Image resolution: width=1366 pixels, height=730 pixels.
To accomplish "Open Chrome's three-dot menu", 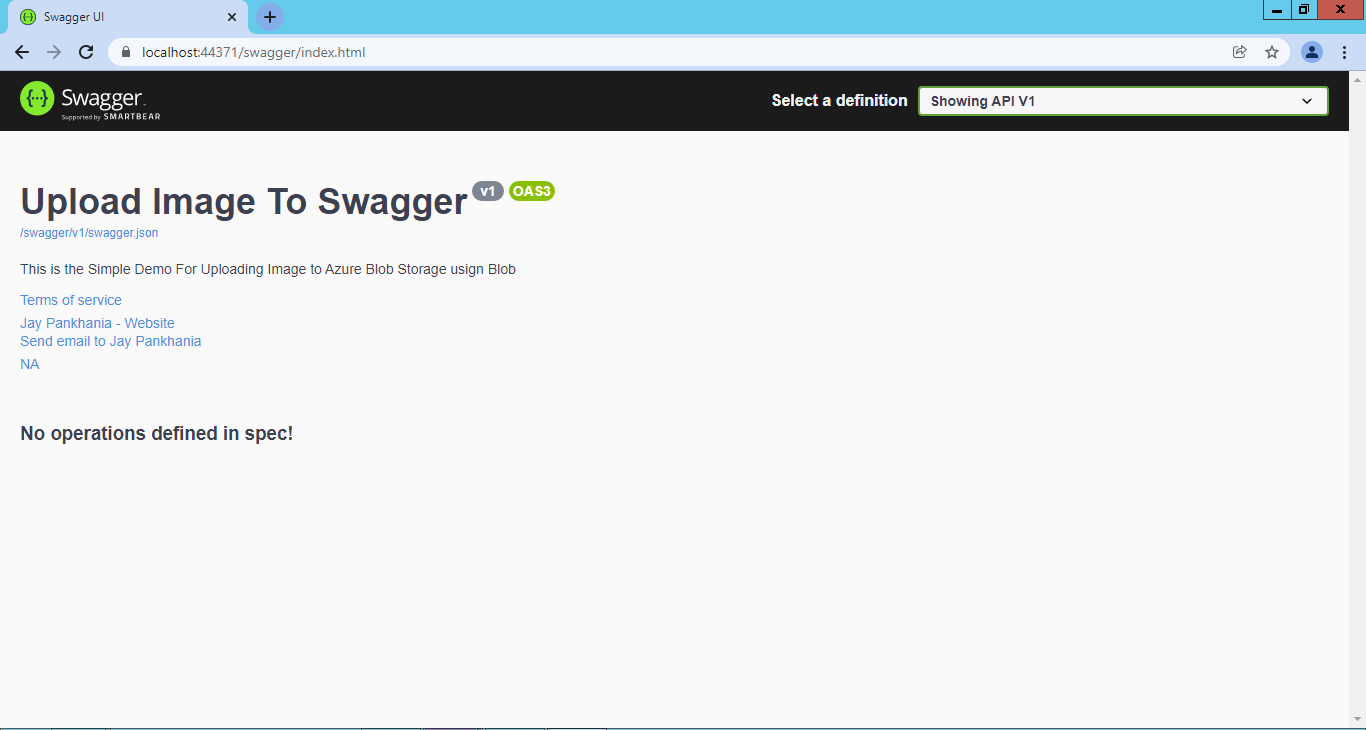I will (x=1344, y=52).
